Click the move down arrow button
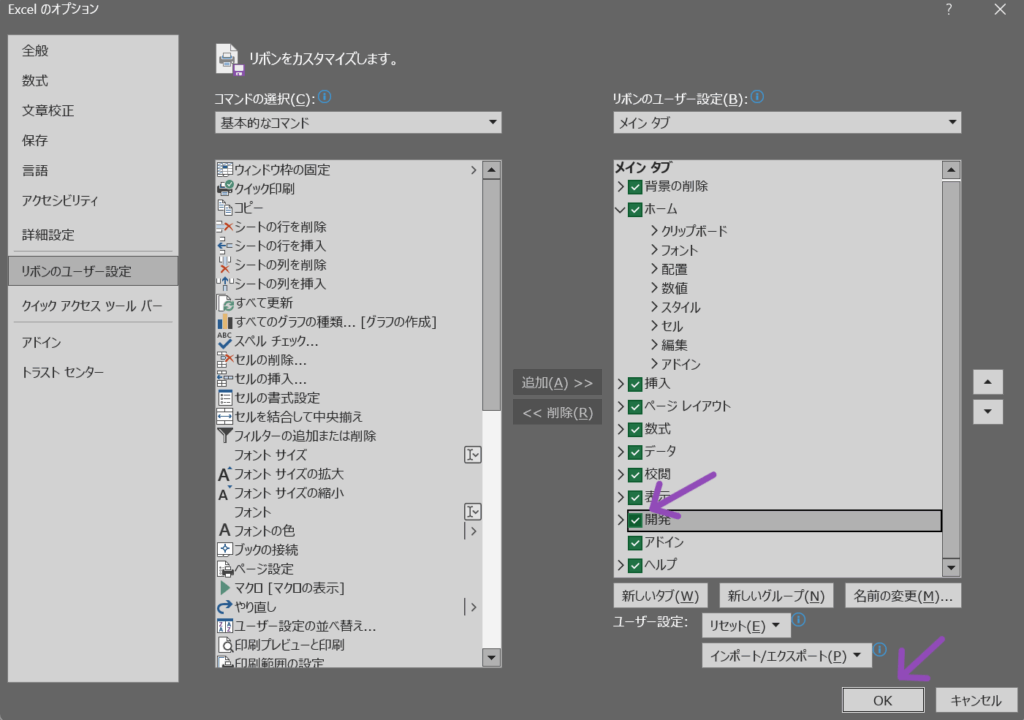 click(x=987, y=412)
